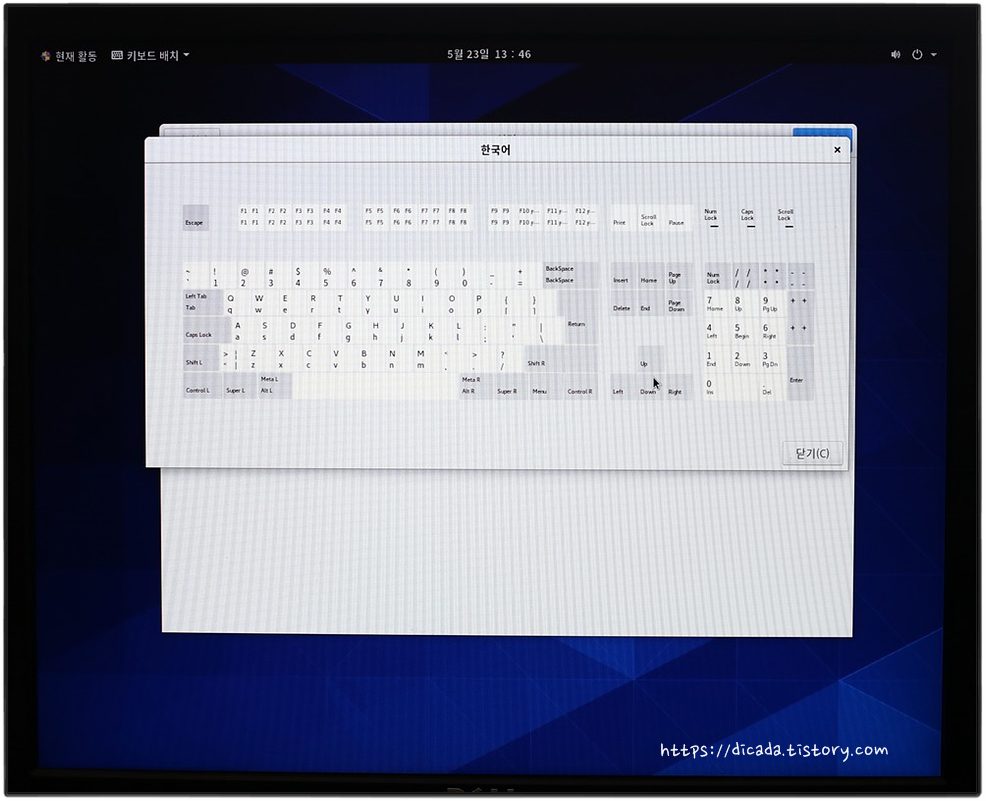Click the Page Up key
This screenshot has height=801, width=986.
click(x=678, y=275)
